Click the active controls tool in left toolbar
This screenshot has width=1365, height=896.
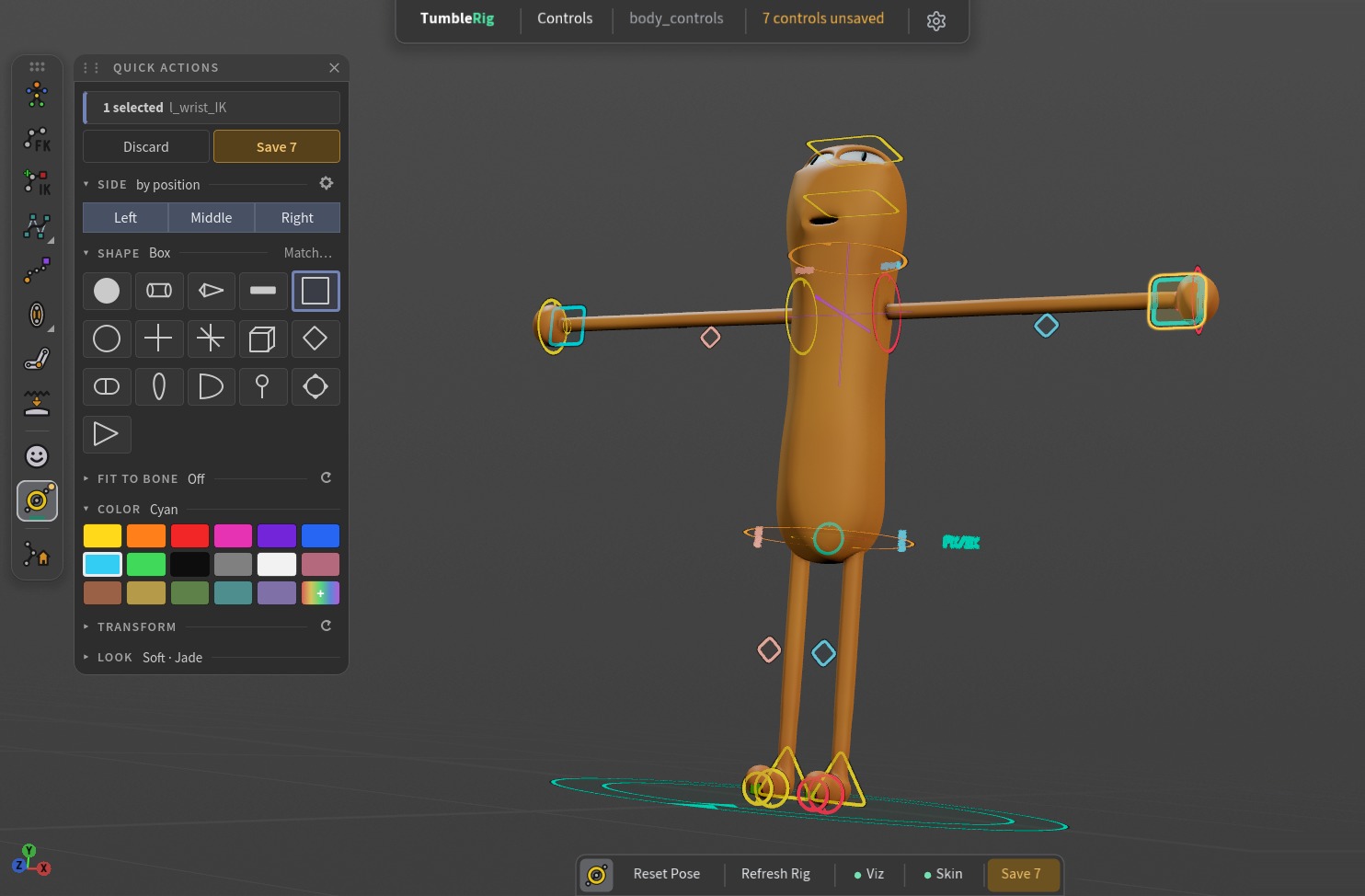pyautogui.click(x=37, y=501)
